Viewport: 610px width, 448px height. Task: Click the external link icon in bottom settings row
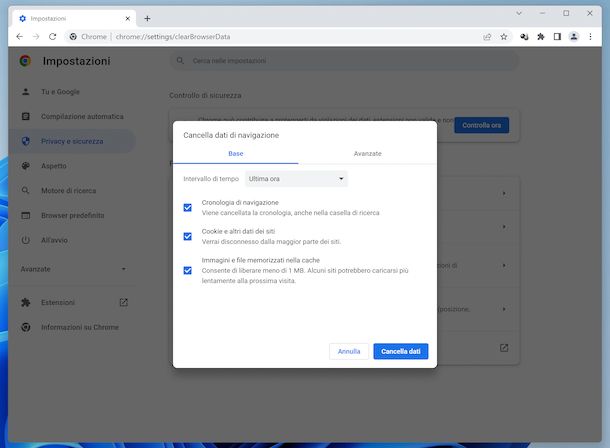pyautogui.click(x=504, y=348)
